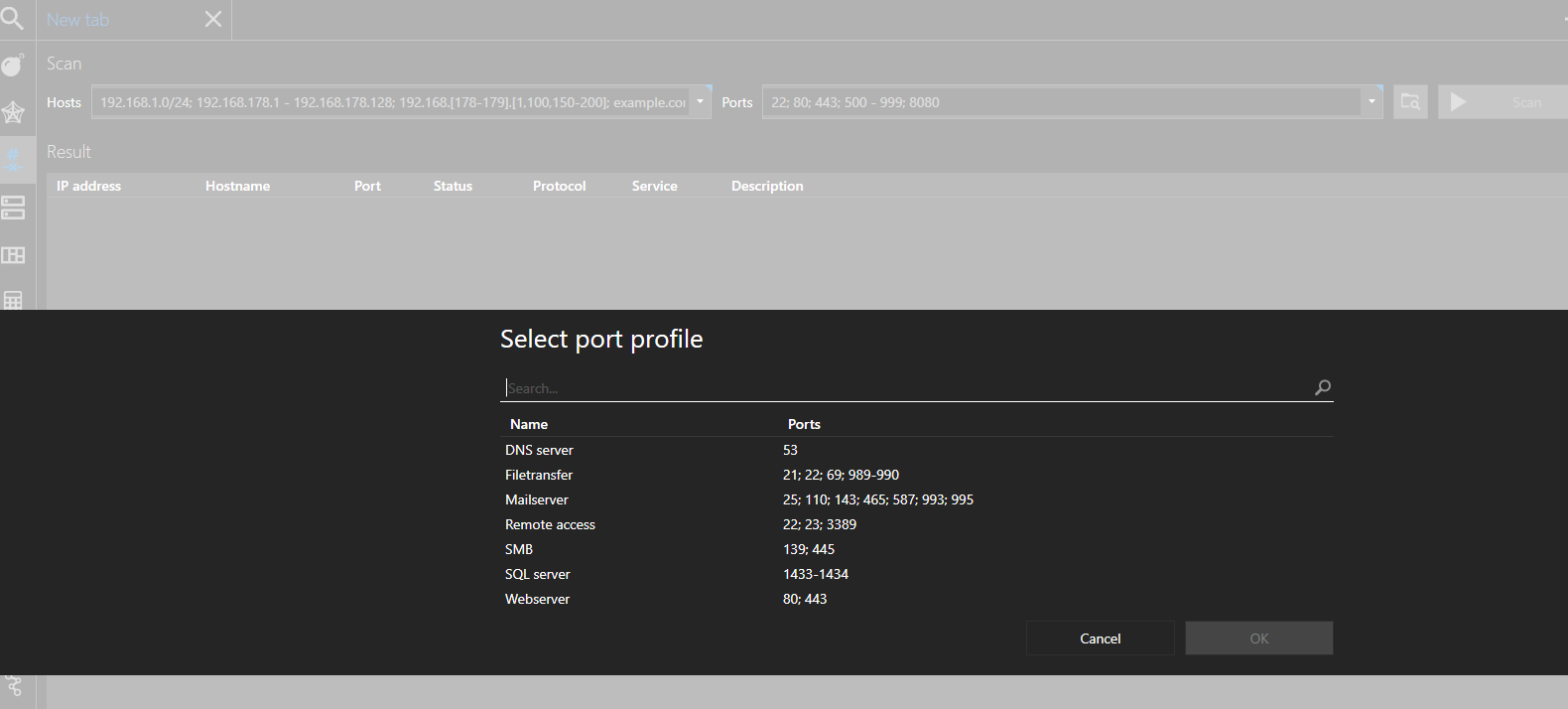The height and width of the screenshot is (709, 1568).
Task: Open the bomb icon tool in sidebar
Action: [x=13, y=66]
